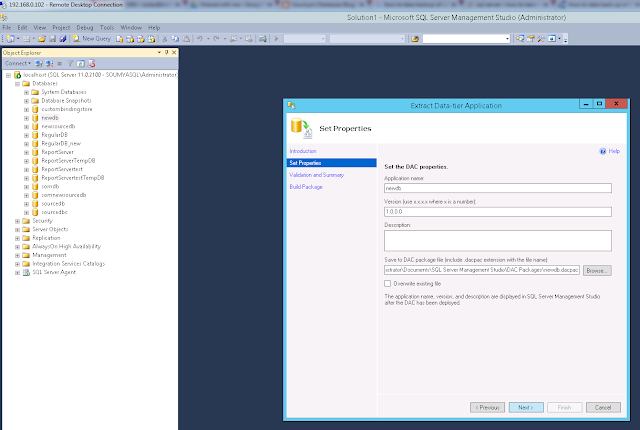Open the Tools menu
The width and height of the screenshot is (640, 430).
point(107,27)
